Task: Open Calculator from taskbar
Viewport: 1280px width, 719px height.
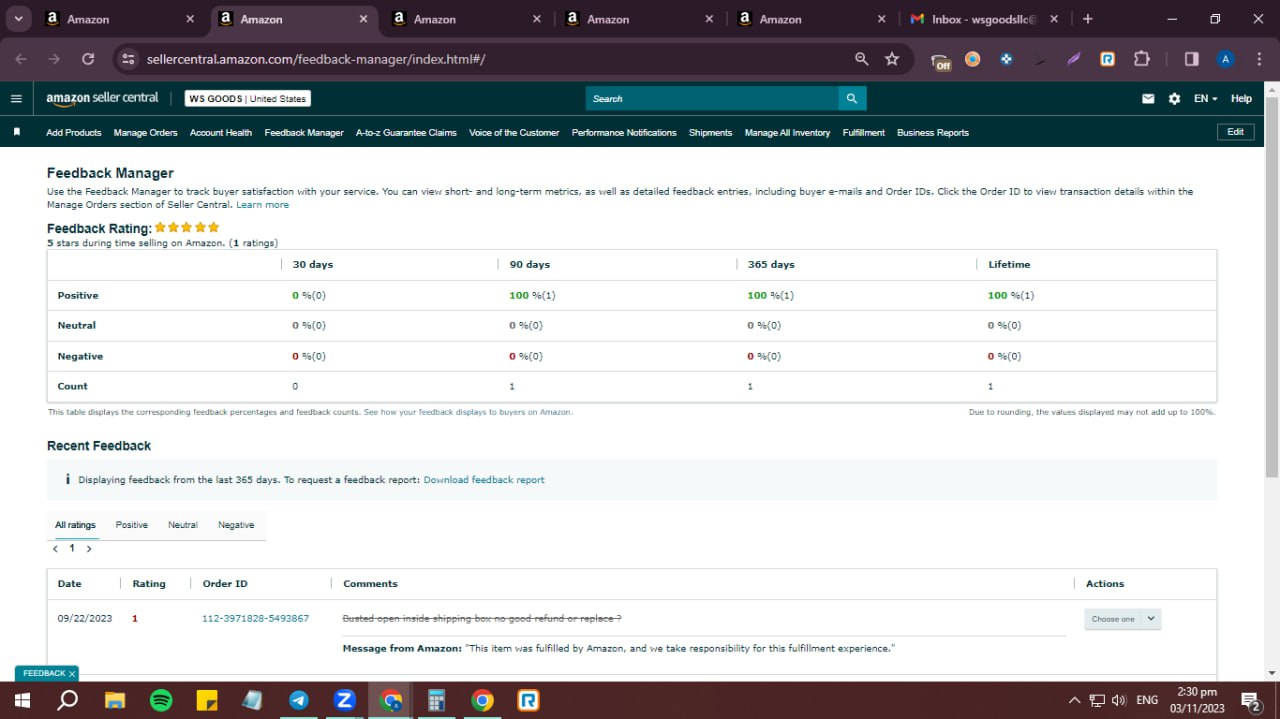Action: (436, 700)
